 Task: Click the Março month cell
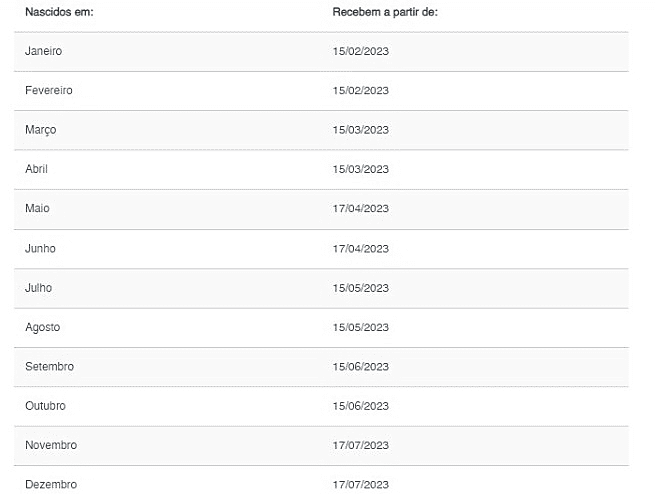tap(40, 130)
